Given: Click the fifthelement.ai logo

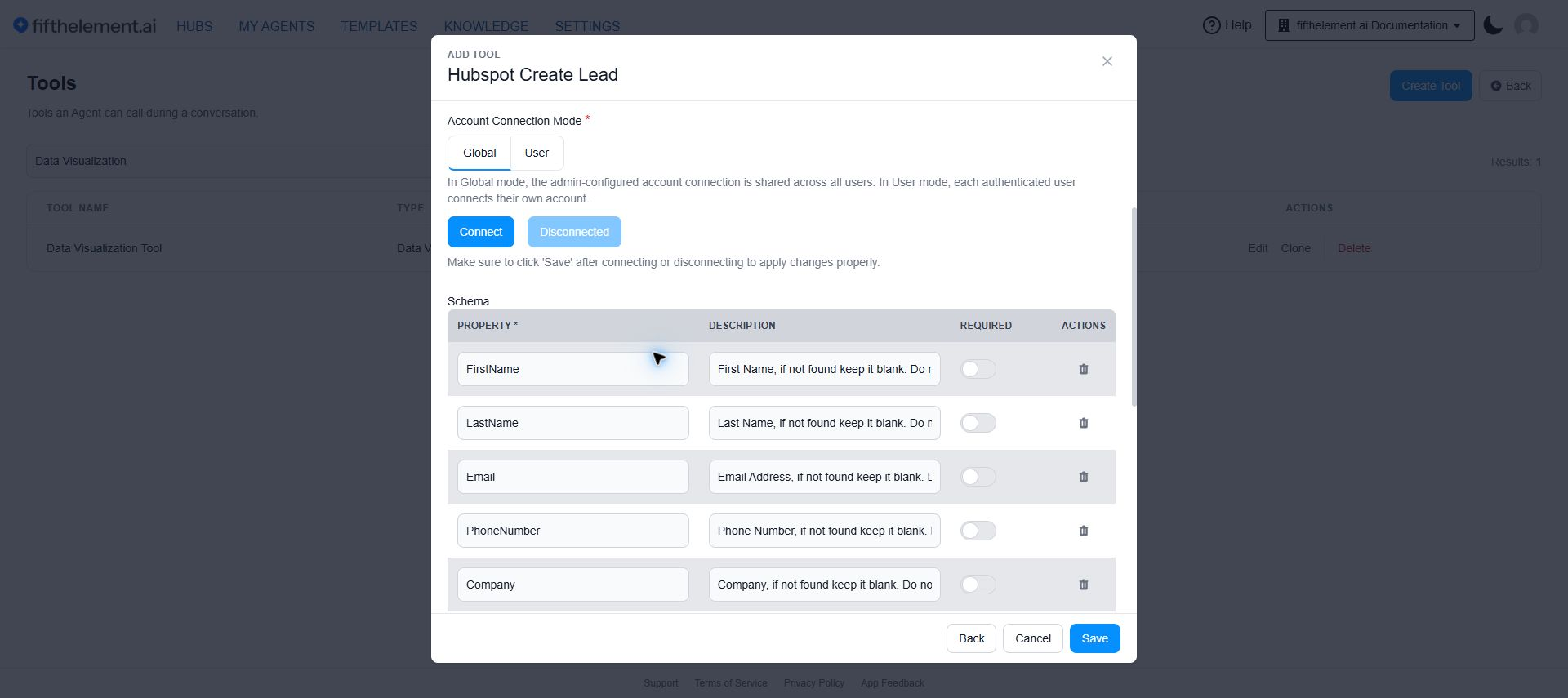Looking at the screenshot, I should coord(85,26).
